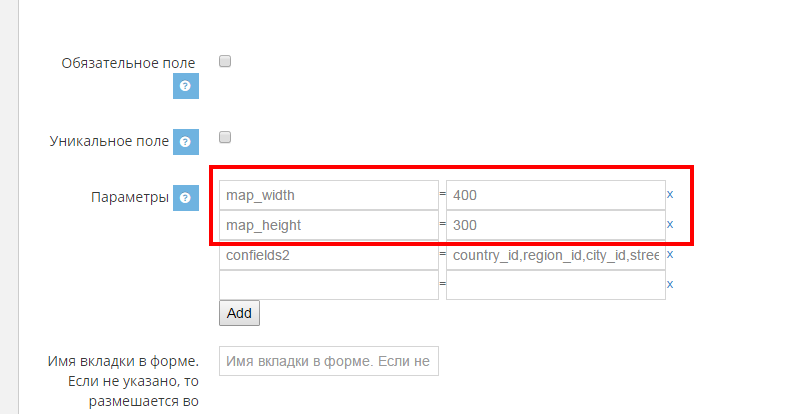Click the empty parameter name field
Screen dimensions: 810x414
pyautogui.click(x=328, y=285)
